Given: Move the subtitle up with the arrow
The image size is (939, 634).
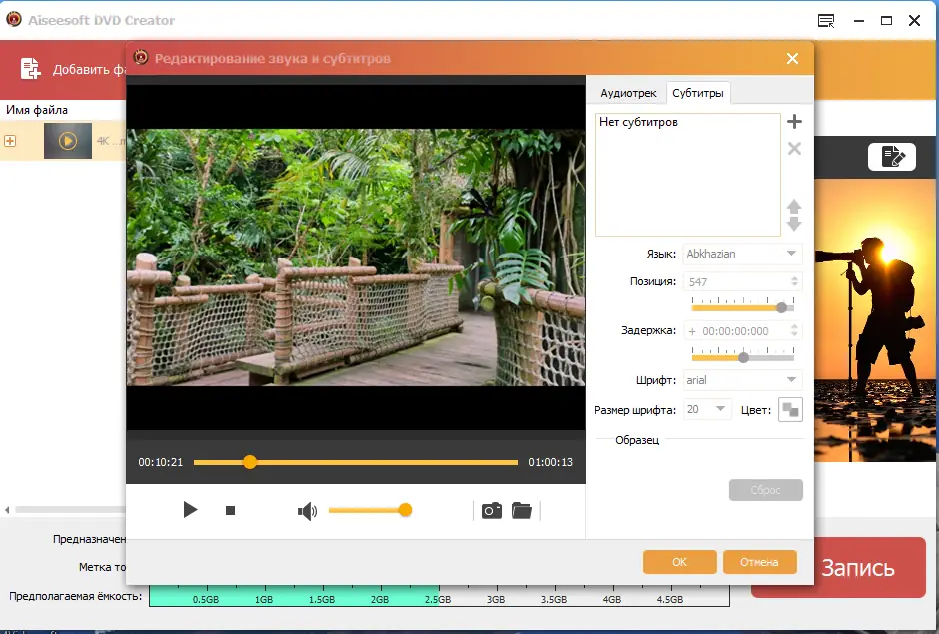Looking at the screenshot, I should tap(794, 207).
